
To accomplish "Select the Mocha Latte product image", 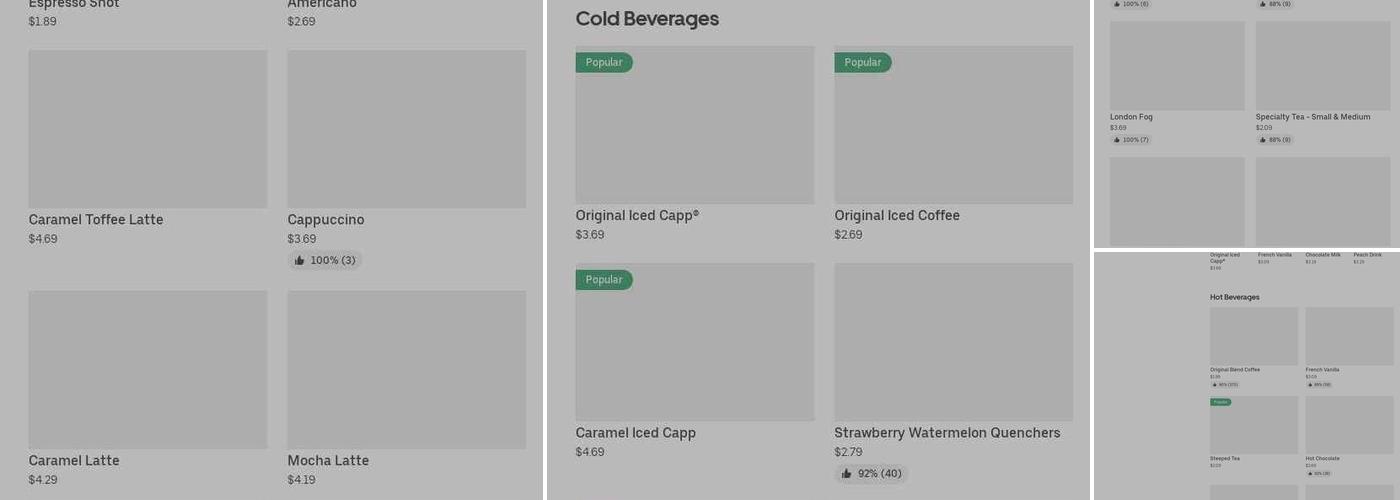I will click(x=406, y=369).
